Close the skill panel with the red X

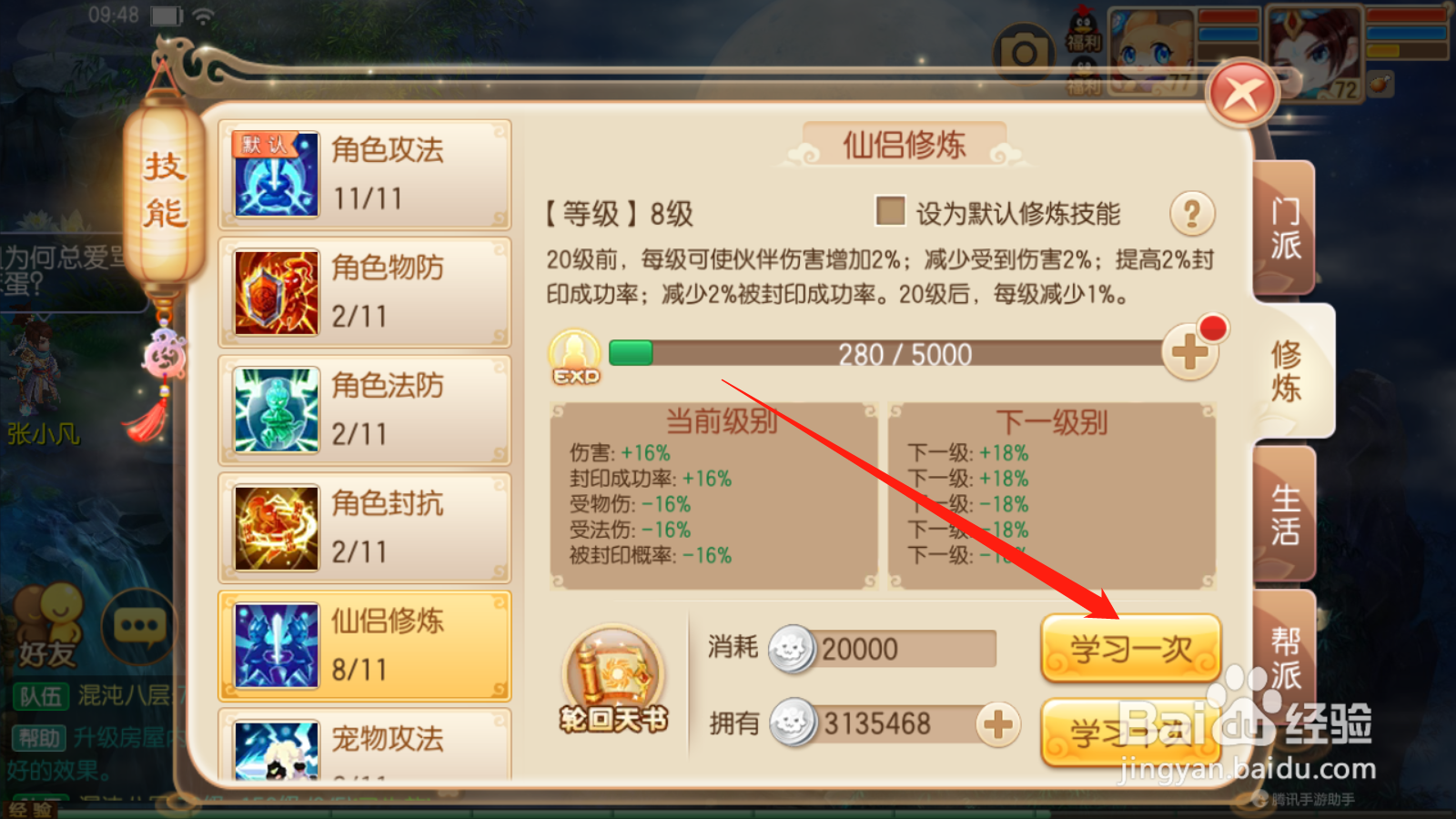pos(1243,95)
